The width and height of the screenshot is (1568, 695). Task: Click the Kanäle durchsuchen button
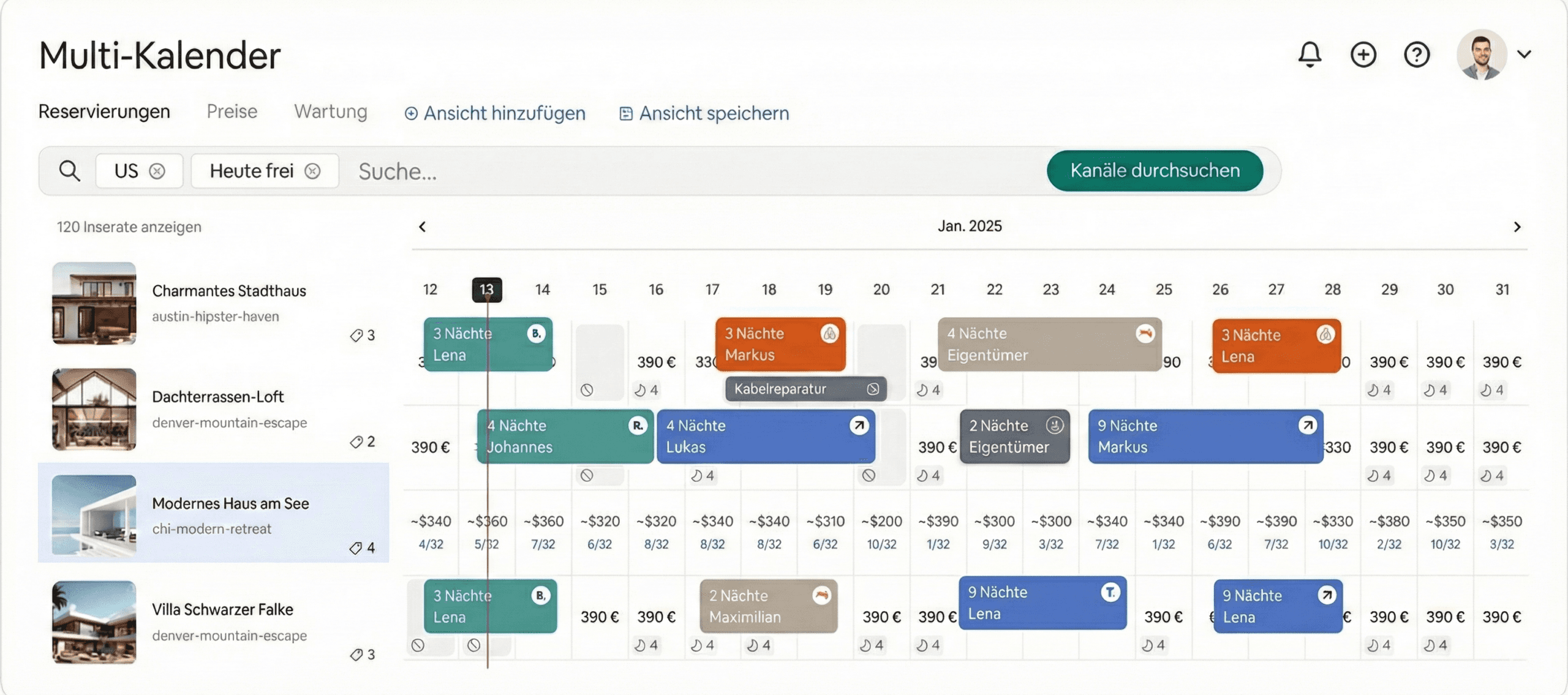tap(1155, 170)
